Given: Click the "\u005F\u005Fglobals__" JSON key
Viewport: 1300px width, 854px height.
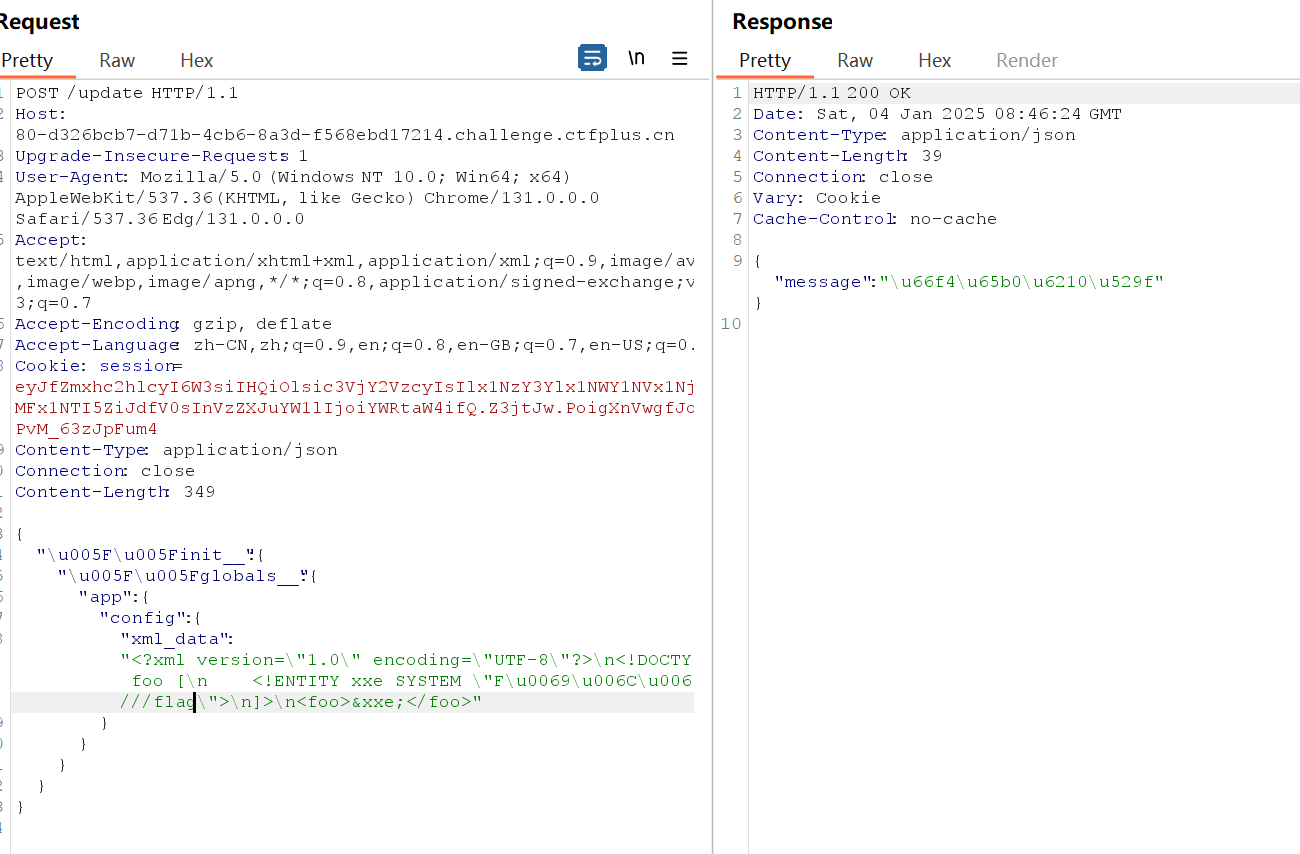Looking at the screenshot, I should coord(183,576).
